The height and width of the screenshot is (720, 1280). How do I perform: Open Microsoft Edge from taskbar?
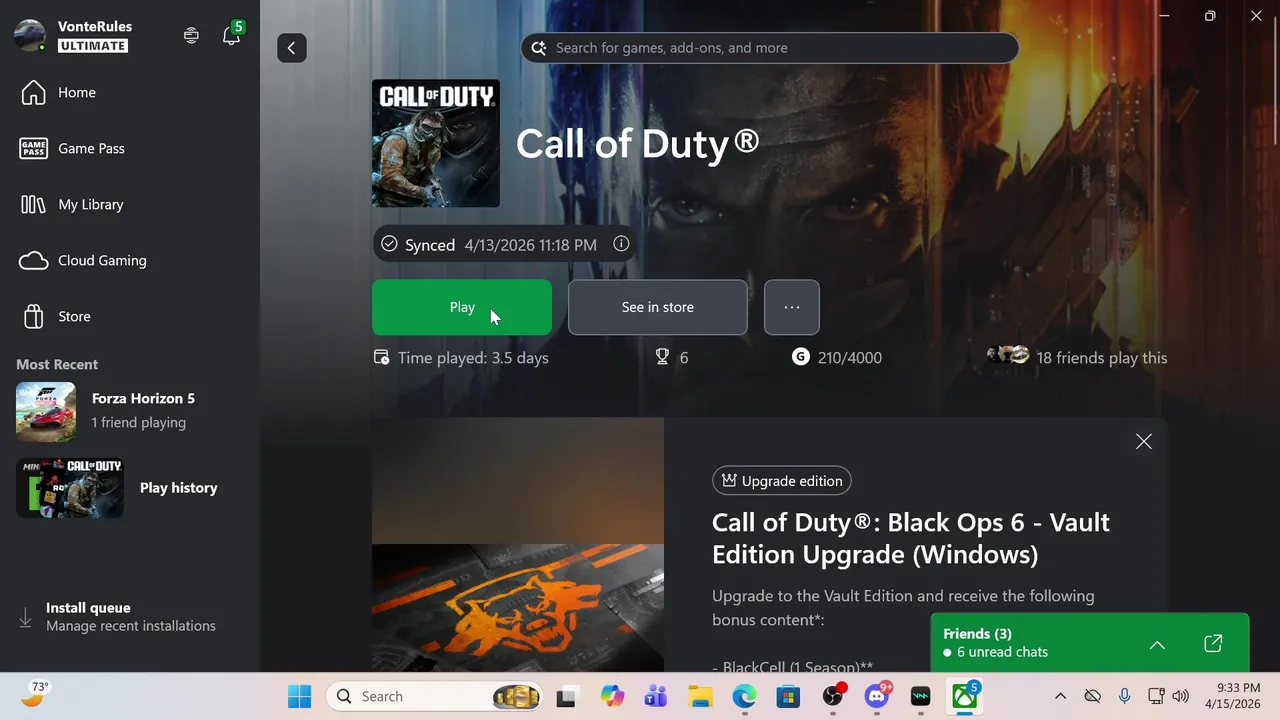744,697
